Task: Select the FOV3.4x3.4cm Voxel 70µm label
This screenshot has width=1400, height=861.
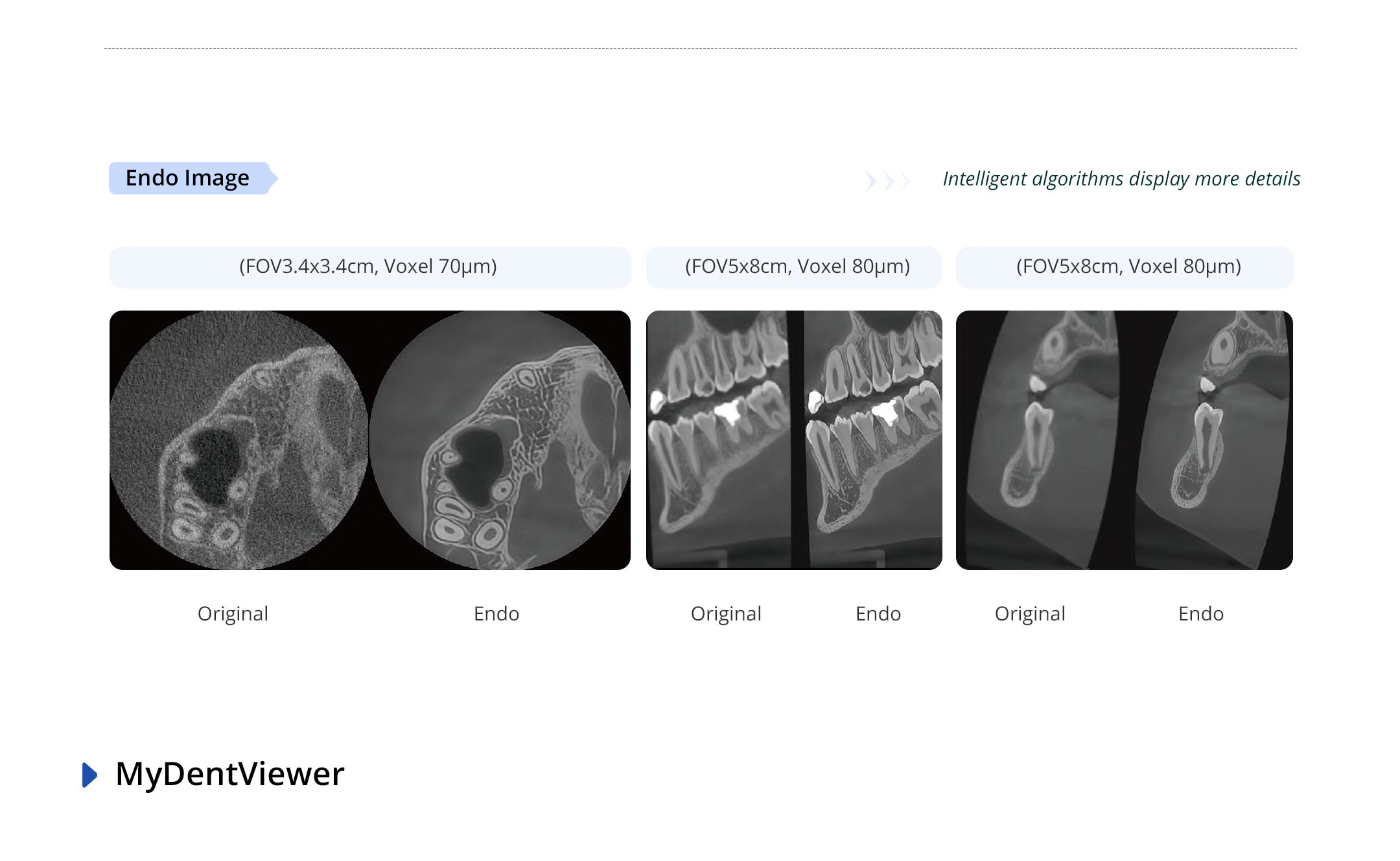Action: pos(369,266)
